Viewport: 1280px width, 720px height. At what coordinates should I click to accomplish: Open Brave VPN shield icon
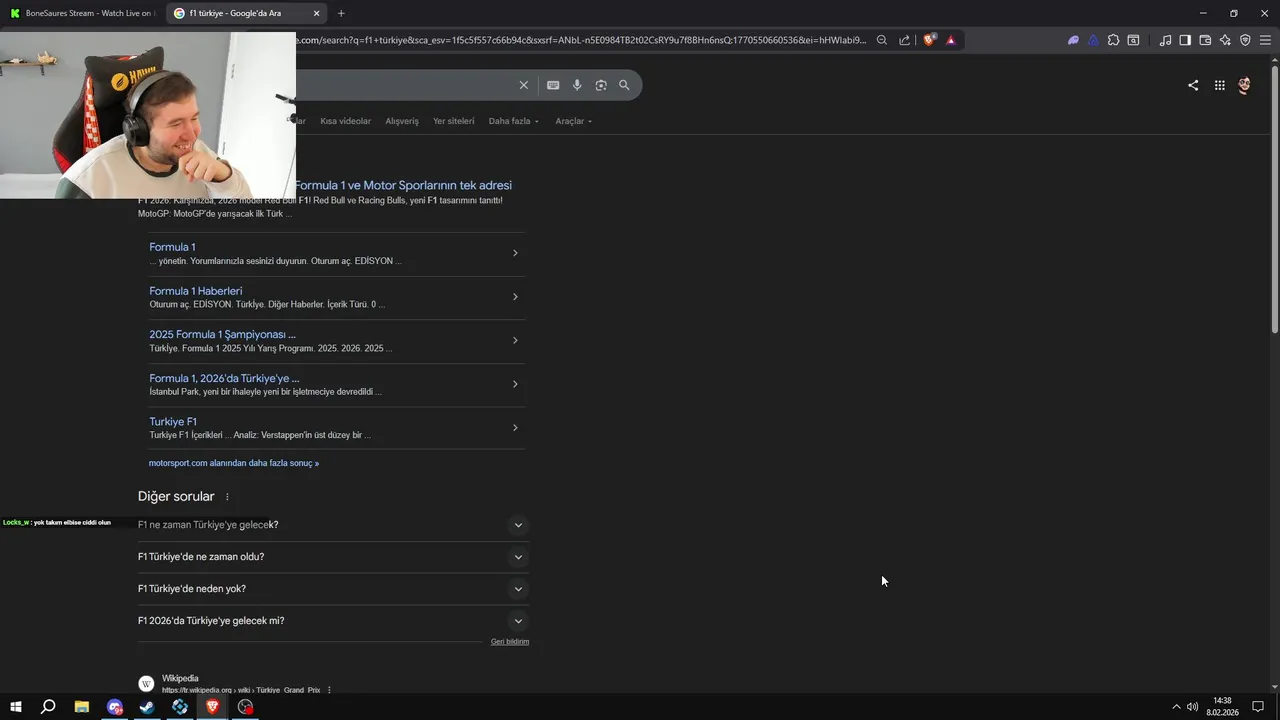click(1245, 40)
